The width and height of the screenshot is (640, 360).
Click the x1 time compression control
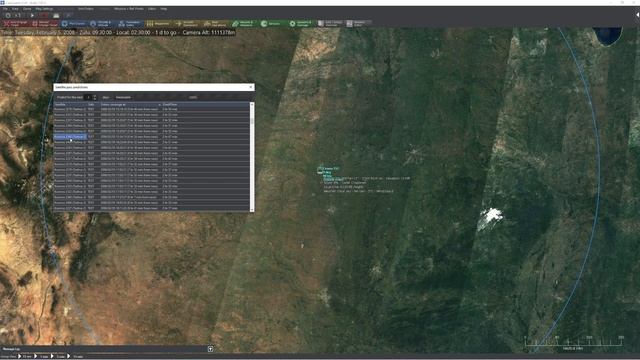pos(18,16)
